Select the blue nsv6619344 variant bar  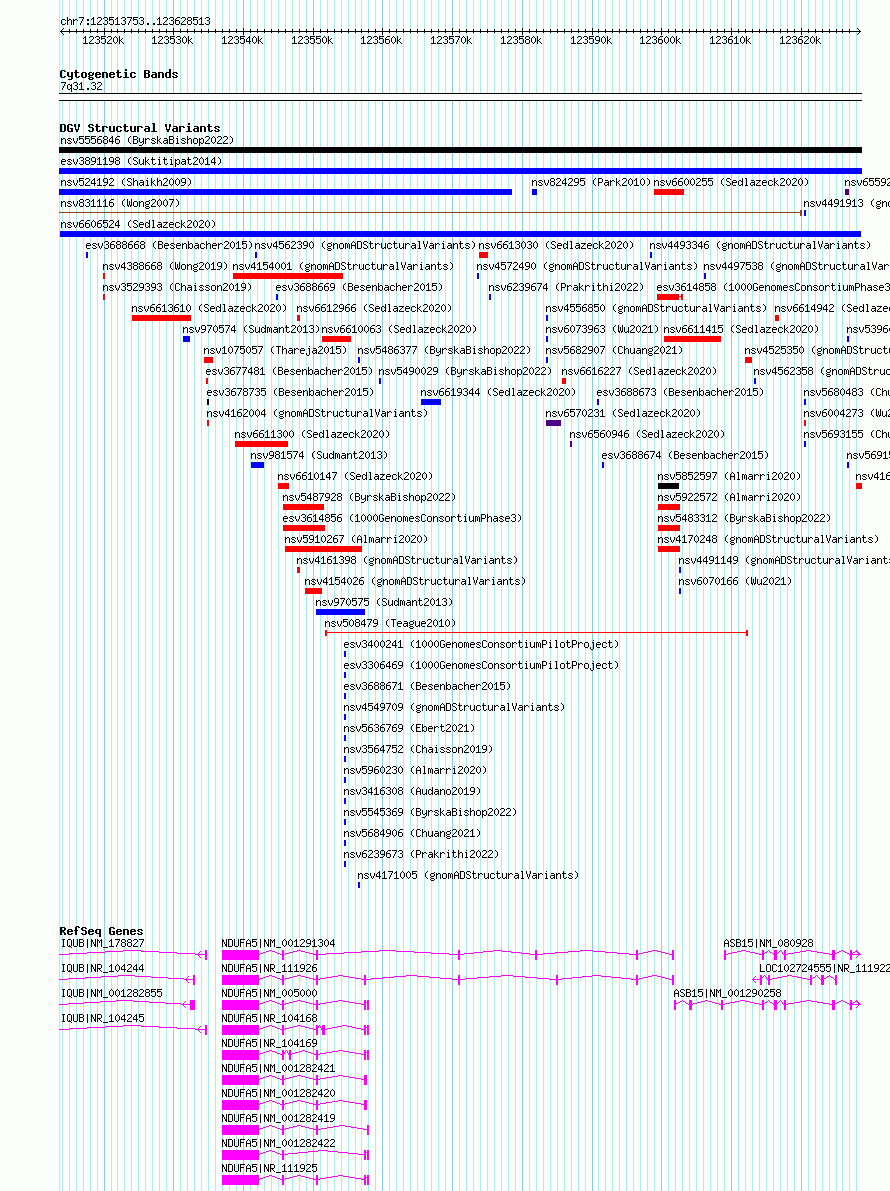click(431, 403)
